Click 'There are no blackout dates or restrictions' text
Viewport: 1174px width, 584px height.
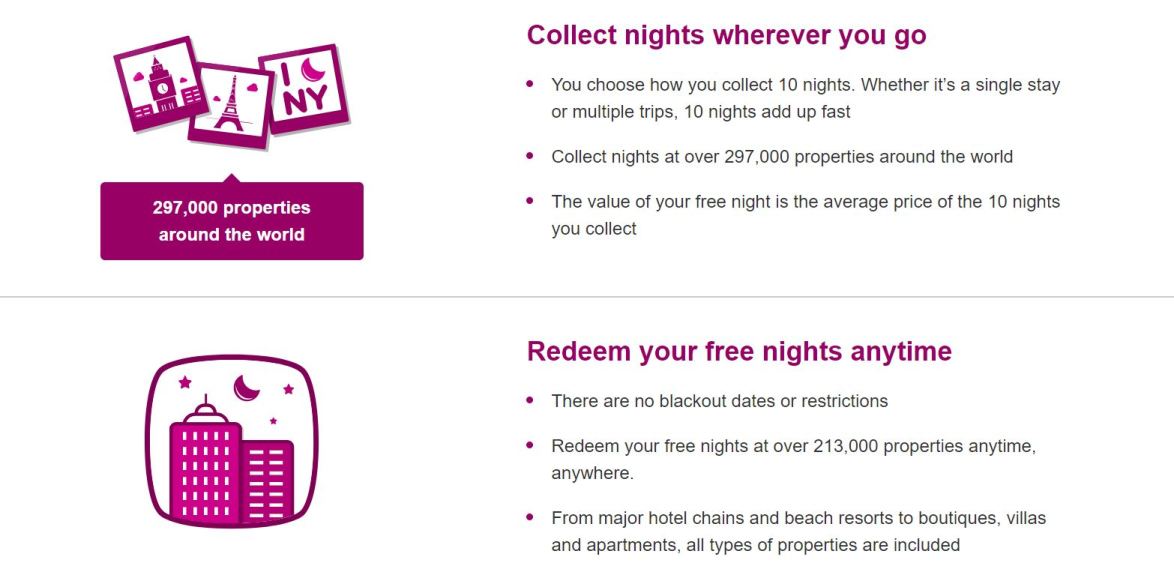pyautogui.click(x=719, y=401)
